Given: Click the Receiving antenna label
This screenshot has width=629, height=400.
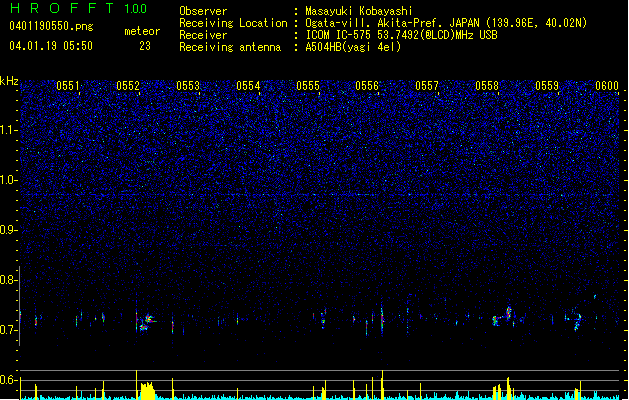Looking at the screenshot, I should [230, 47].
